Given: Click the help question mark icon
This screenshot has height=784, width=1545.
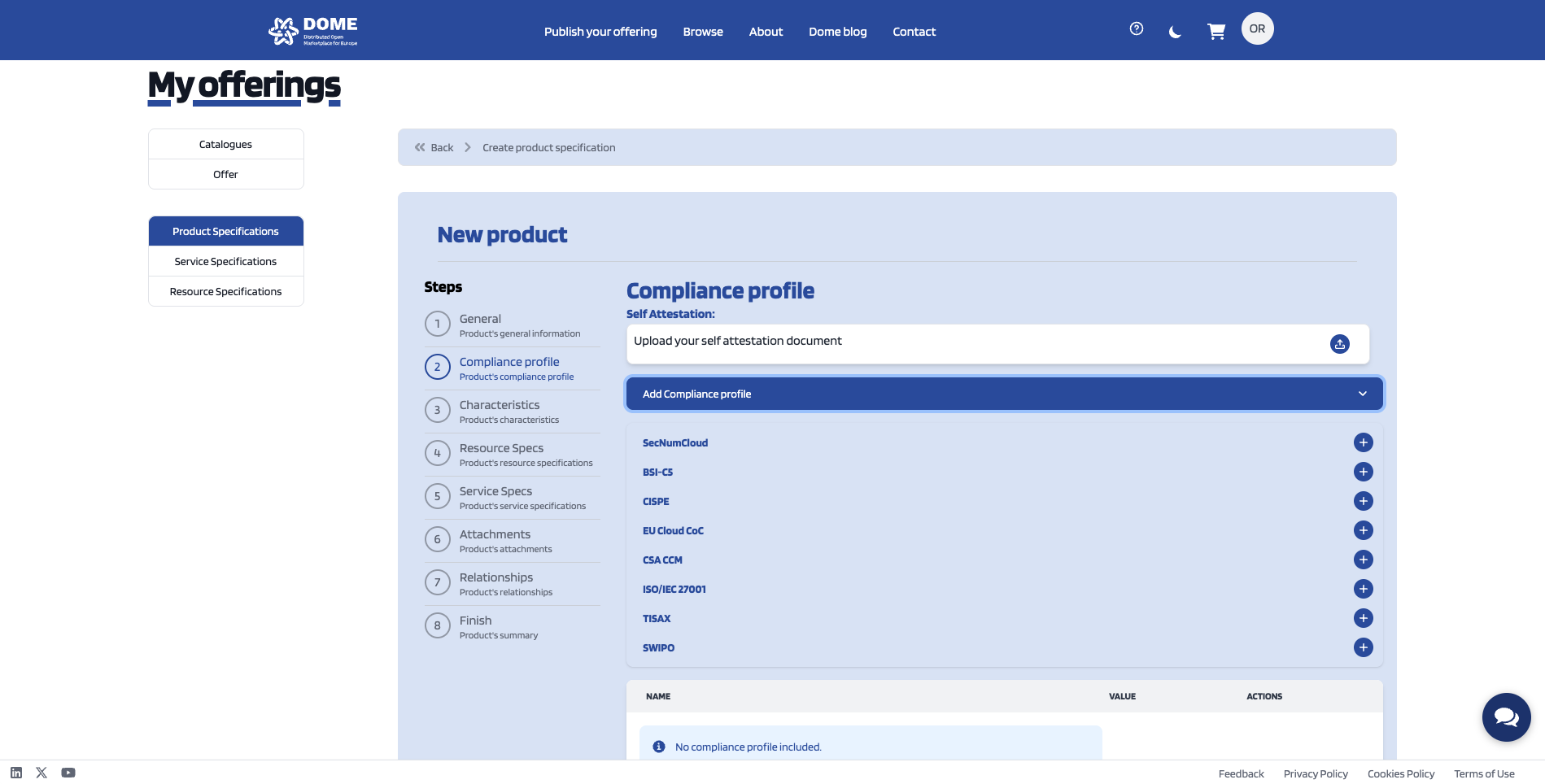Looking at the screenshot, I should pos(1136,29).
